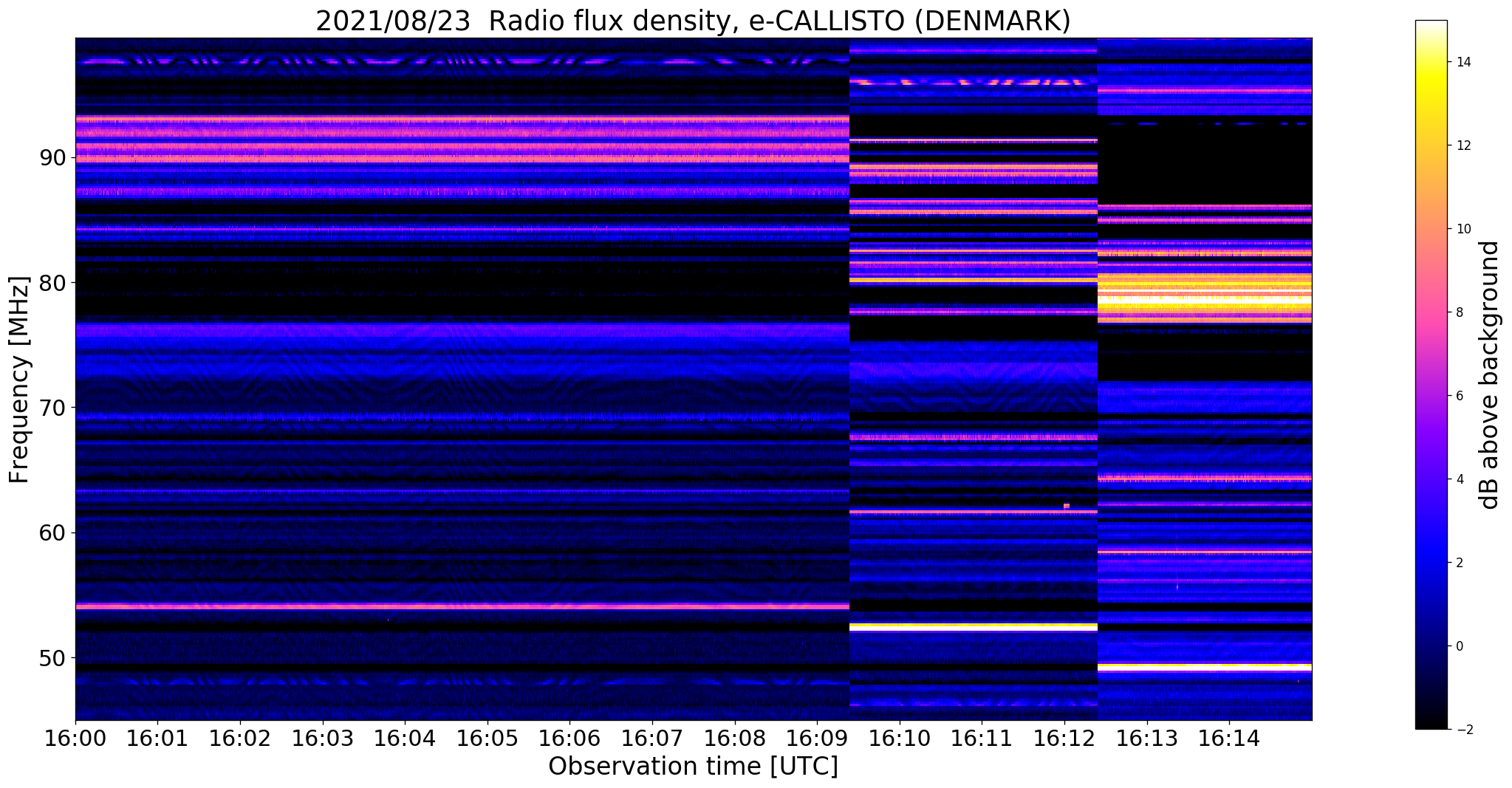Click the 60 MHz frequency tick label
1512x788 pixels.
pyautogui.click(x=54, y=532)
